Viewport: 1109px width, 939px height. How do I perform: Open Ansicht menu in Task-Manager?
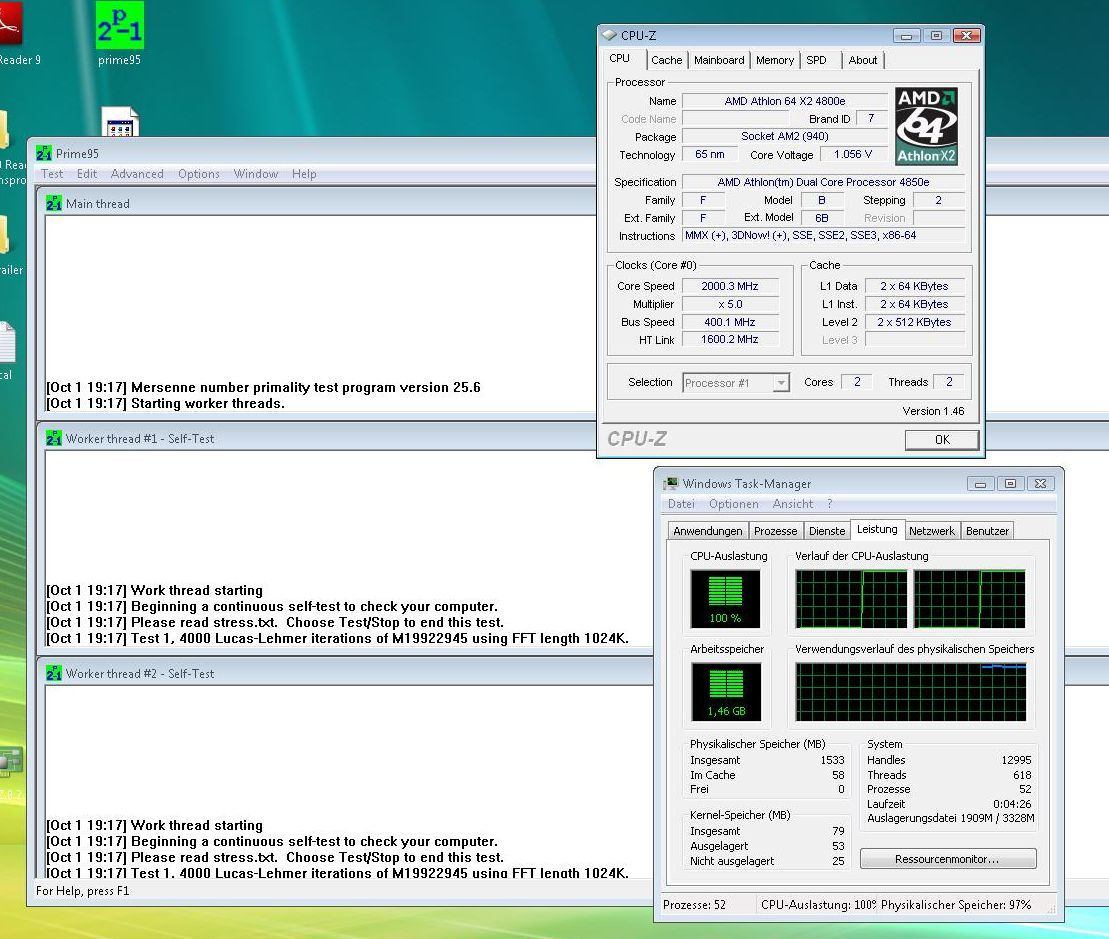tap(793, 504)
